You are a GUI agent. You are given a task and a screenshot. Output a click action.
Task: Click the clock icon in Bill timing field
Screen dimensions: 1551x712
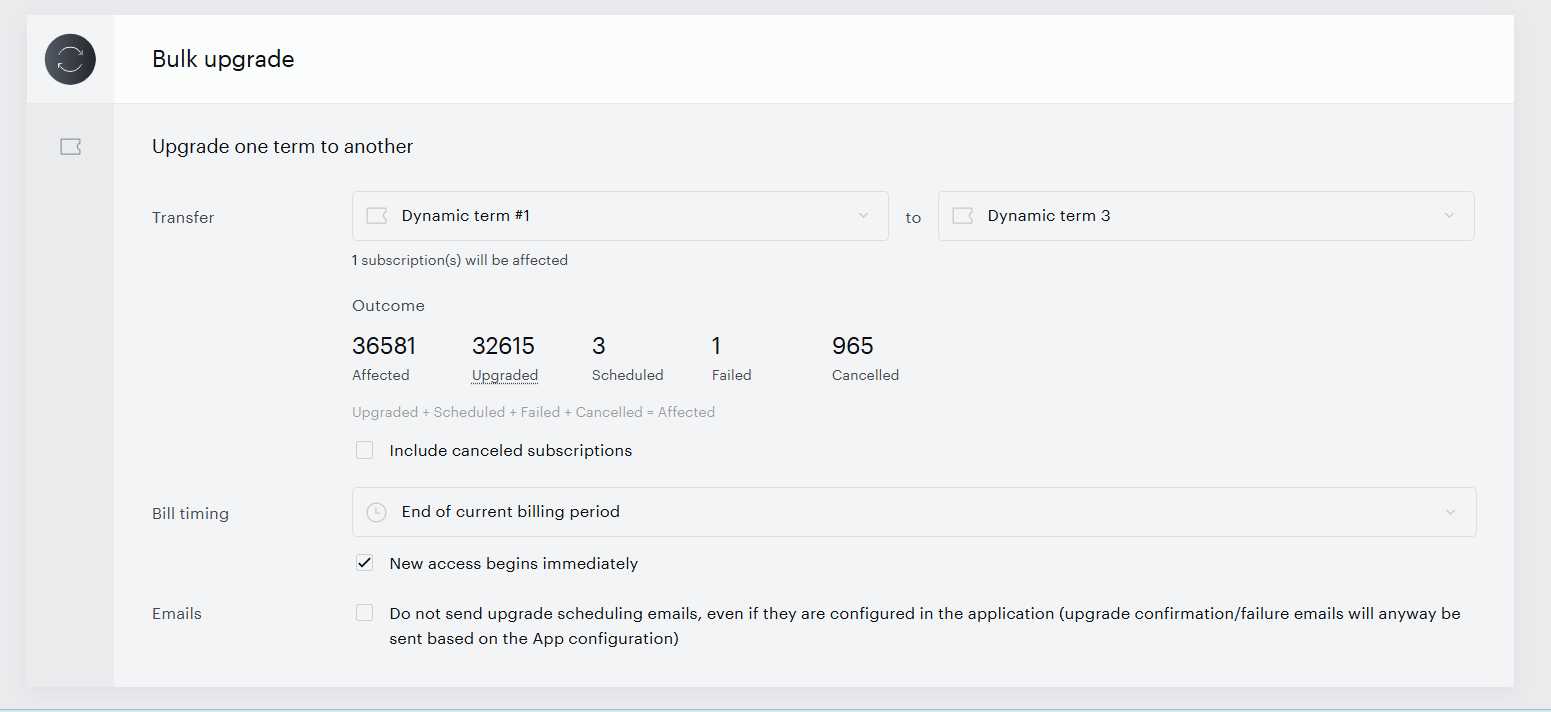pos(376,512)
